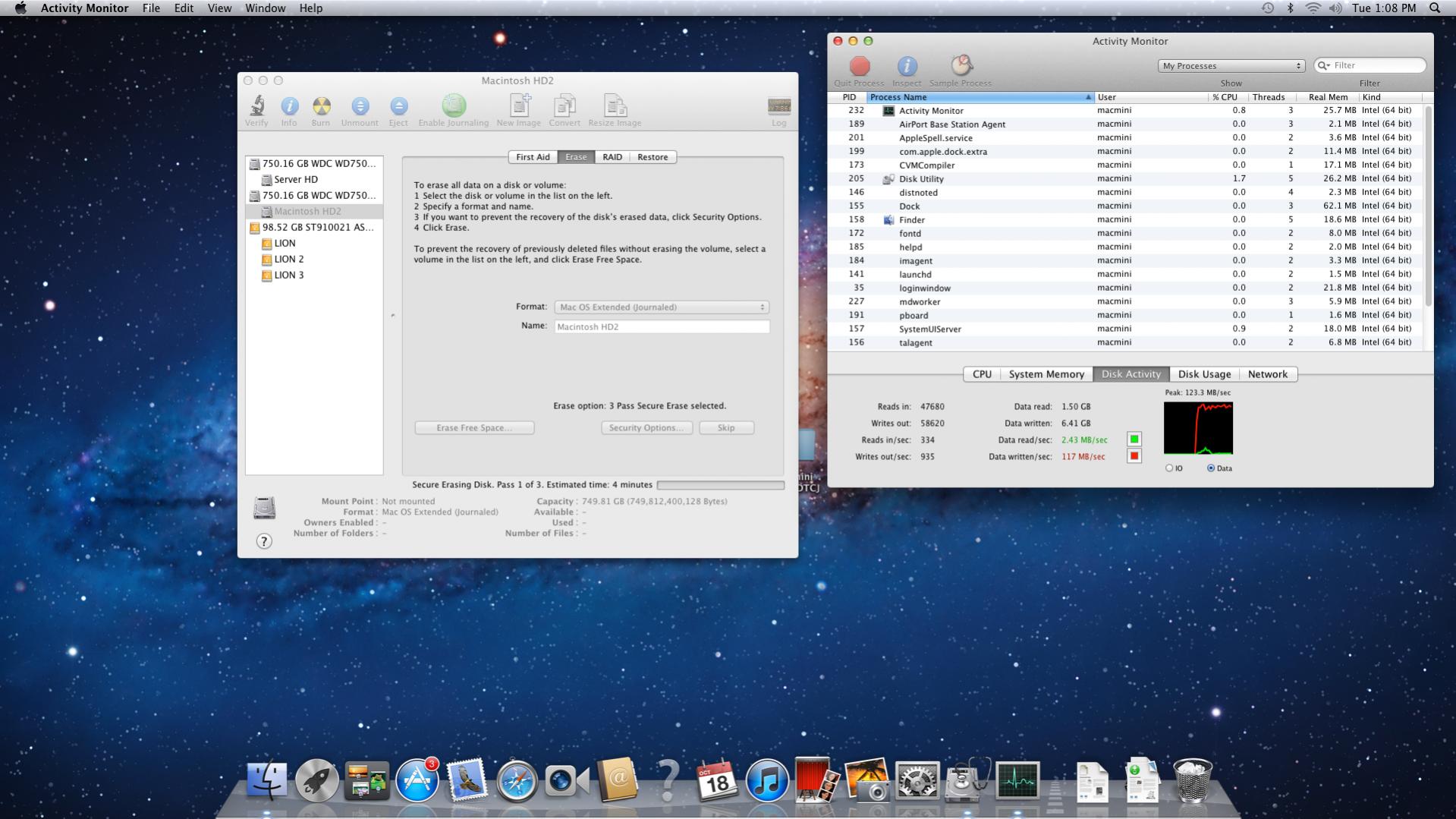Image resolution: width=1456 pixels, height=819 pixels.
Task: Open the Window menu
Action: [265, 8]
